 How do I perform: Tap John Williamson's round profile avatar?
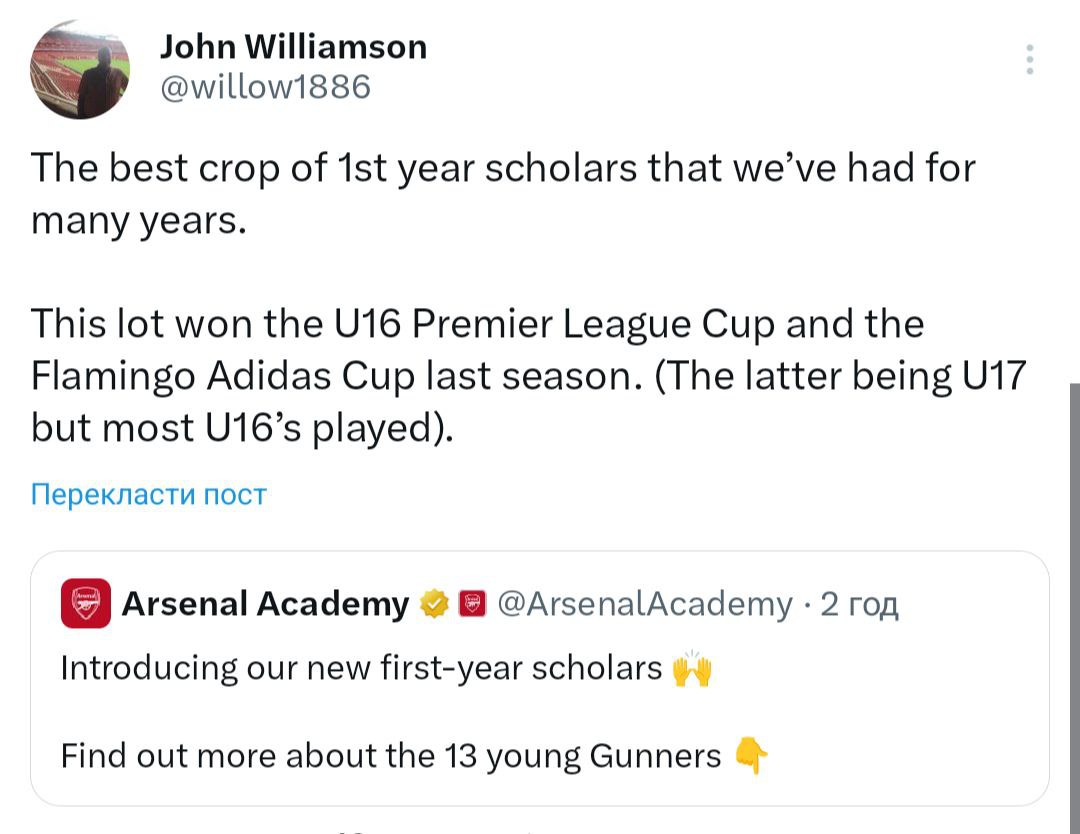[81, 70]
